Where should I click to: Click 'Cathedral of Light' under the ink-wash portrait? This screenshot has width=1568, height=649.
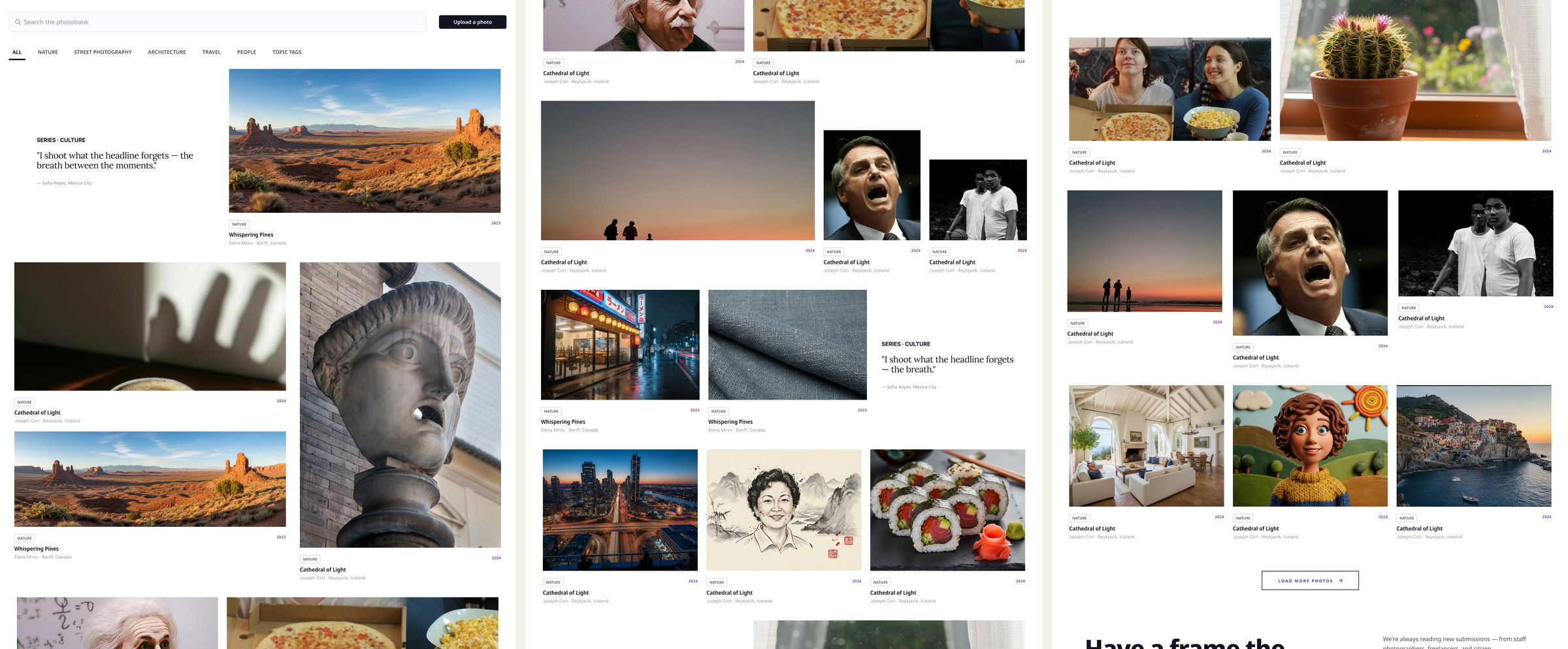(729, 593)
